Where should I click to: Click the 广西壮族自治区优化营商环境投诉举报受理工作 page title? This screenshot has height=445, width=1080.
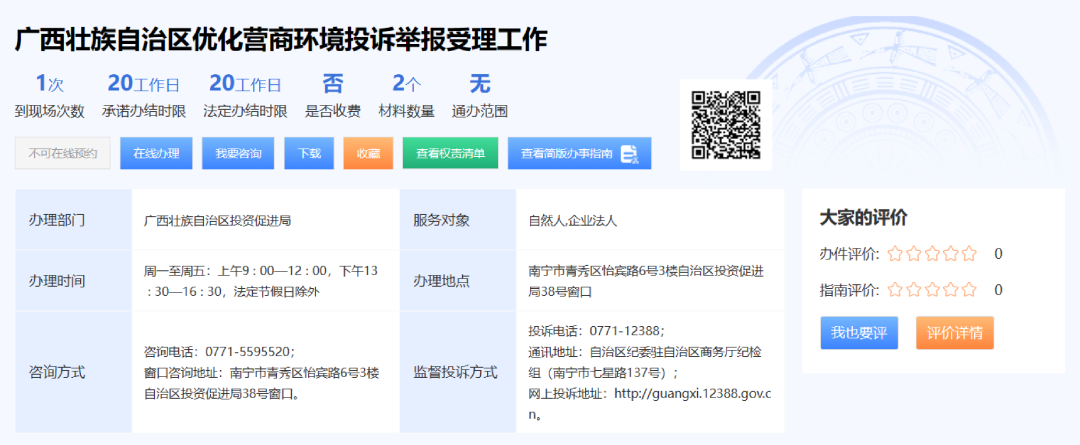click(x=281, y=40)
